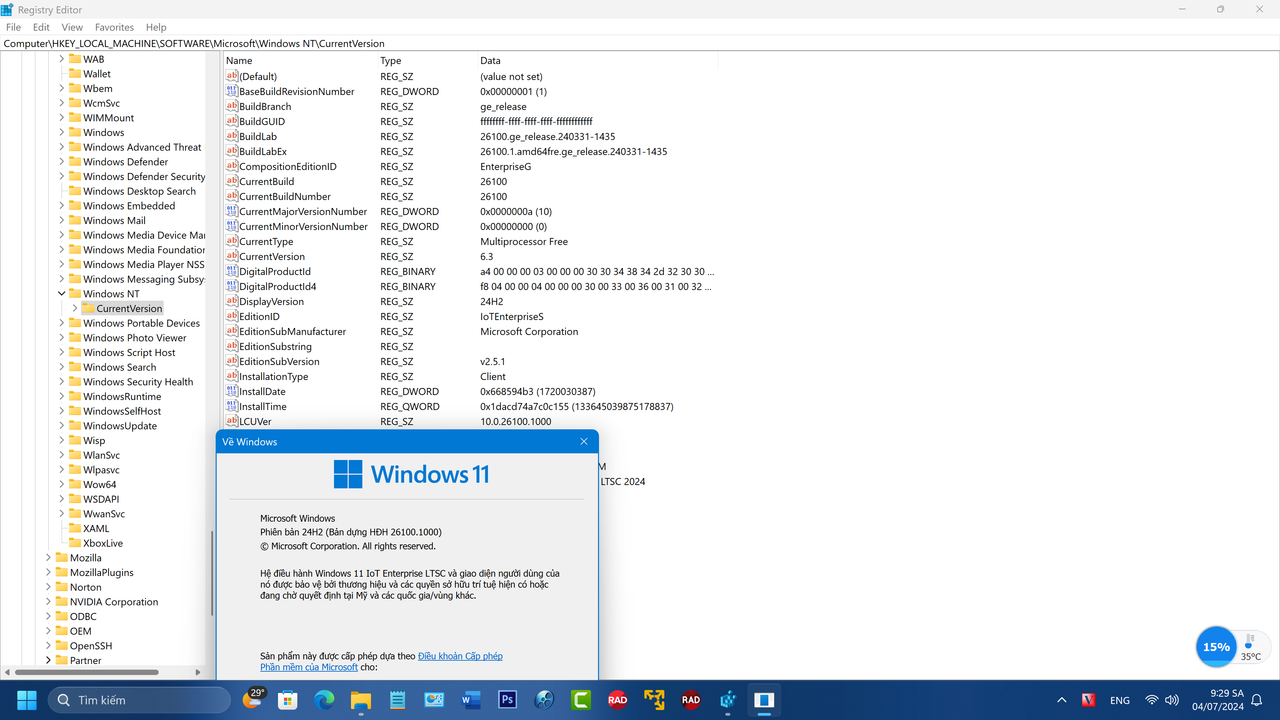Open Microsoft Store from the taskbar
Viewport: 1280px width, 720px height.
click(288, 700)
